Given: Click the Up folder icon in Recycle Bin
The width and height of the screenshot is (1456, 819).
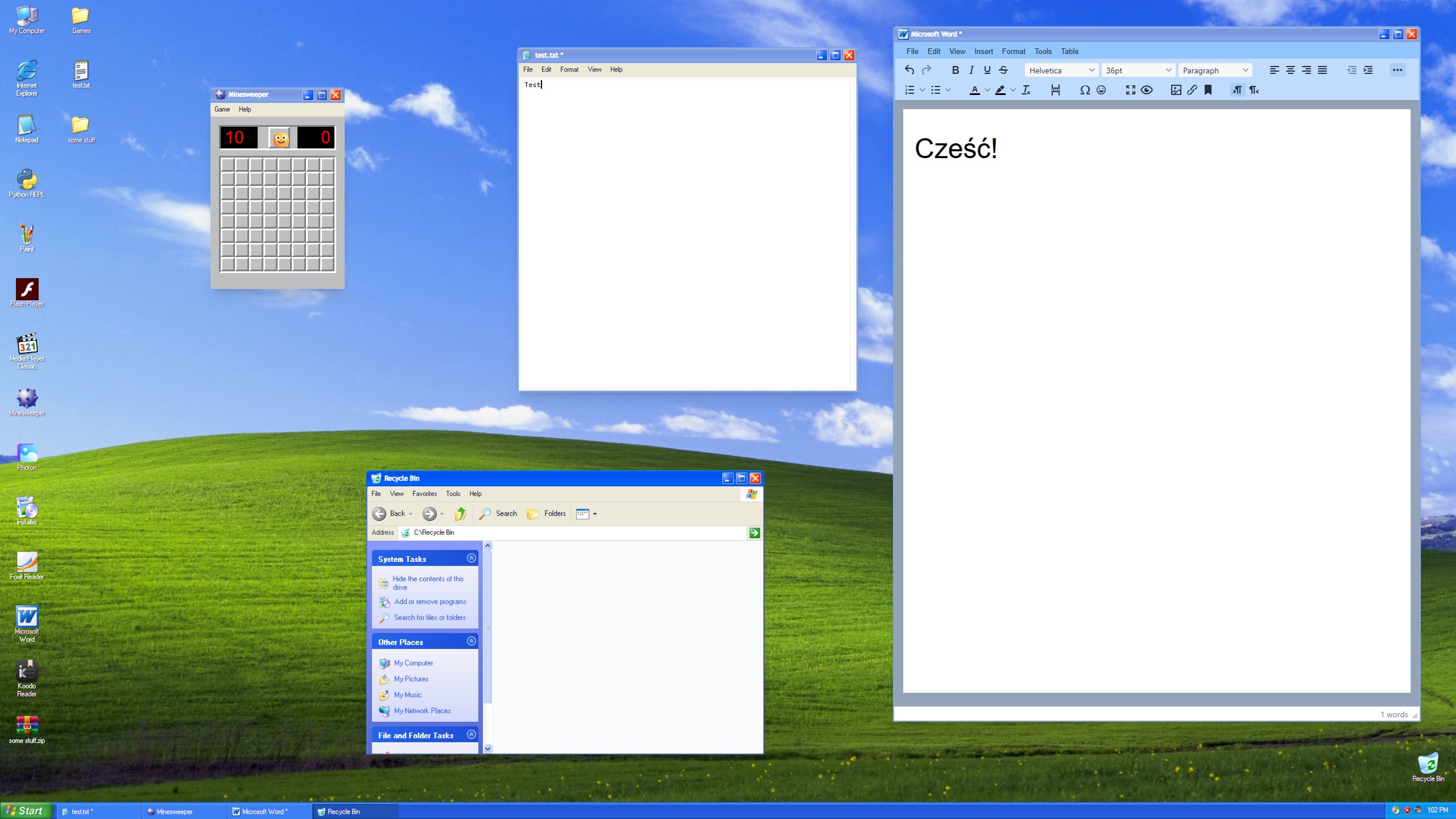Looking at the screenshot, I should pos(460,514).
